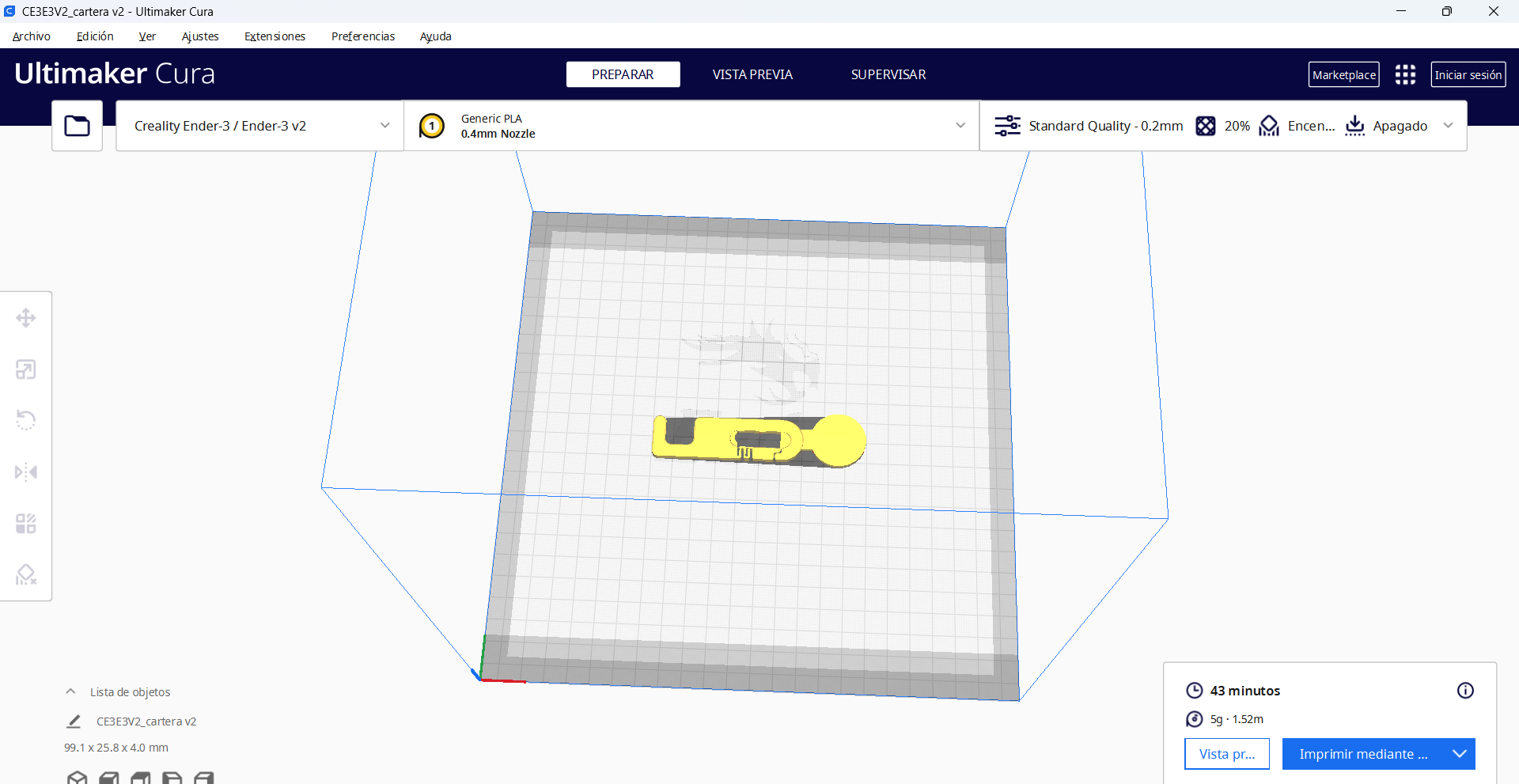1519x784 pixels.
Task: Switch to the VISTA PREVIA tab
Action: (x=752, y=74)
